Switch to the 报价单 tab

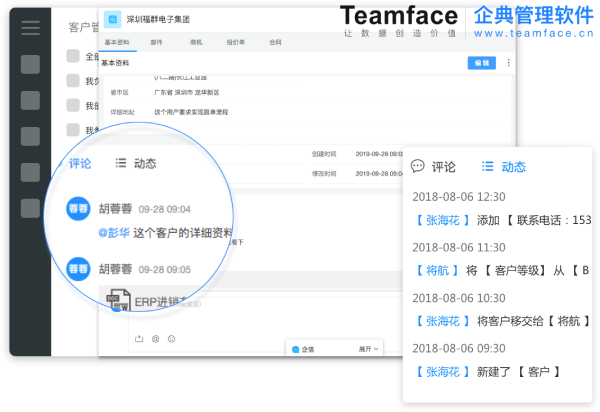click(x=235, y=43)
